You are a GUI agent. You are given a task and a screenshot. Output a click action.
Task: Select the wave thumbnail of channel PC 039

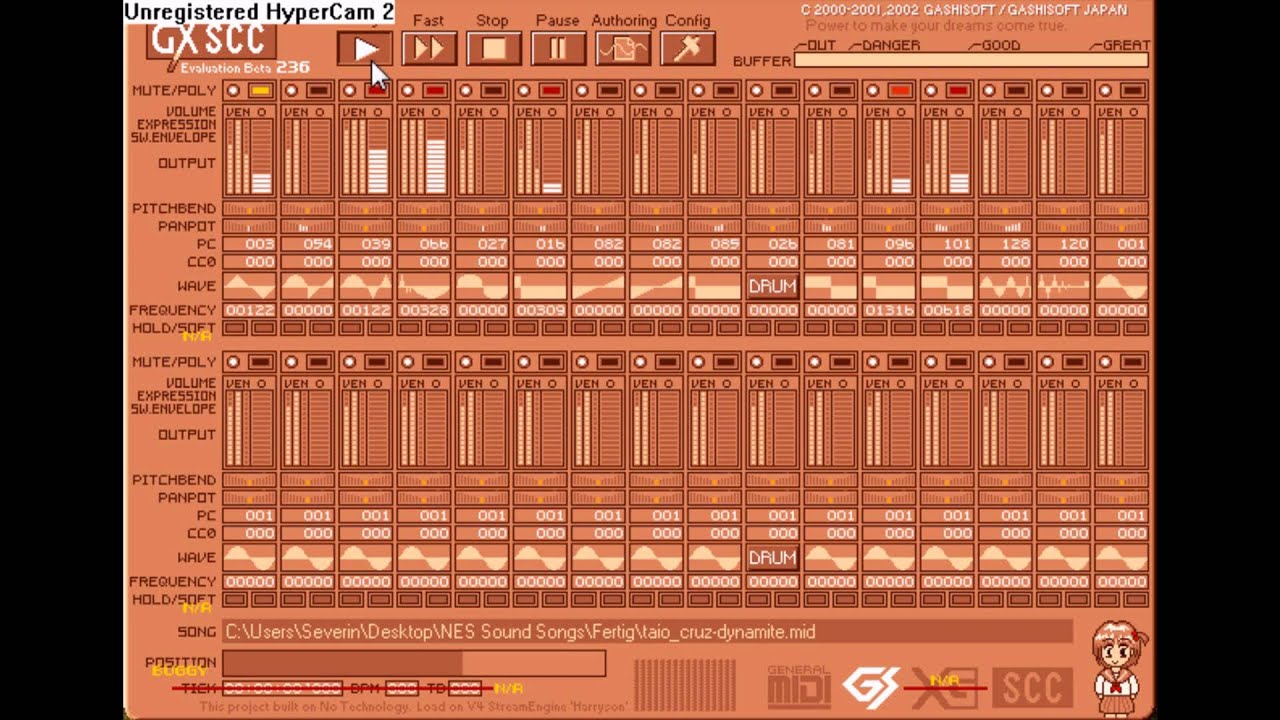click(365, 286)
